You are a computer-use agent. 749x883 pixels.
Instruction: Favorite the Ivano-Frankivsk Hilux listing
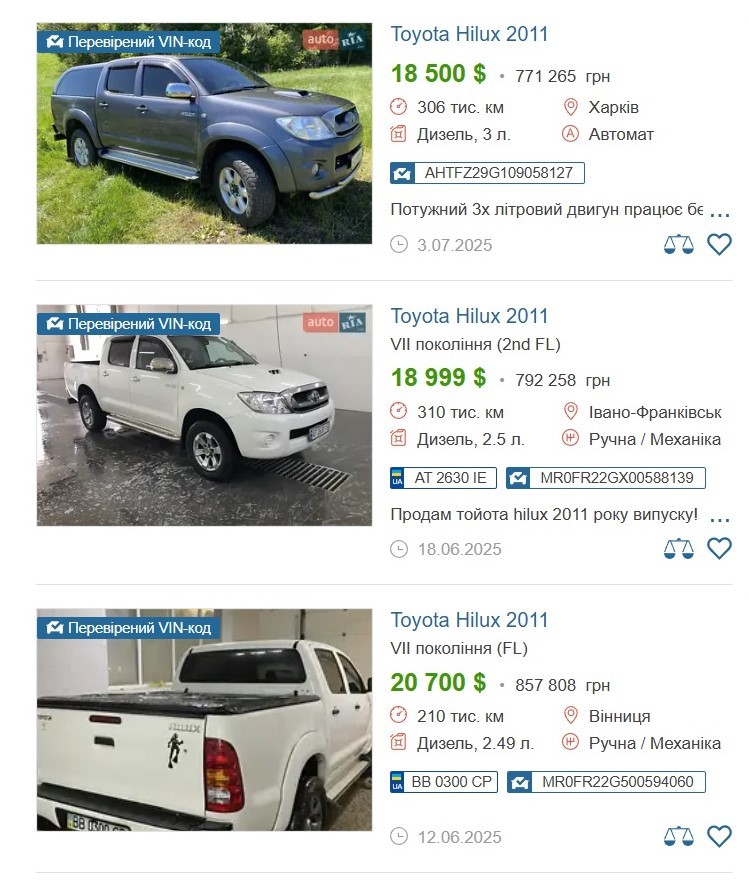coord(719,548)
